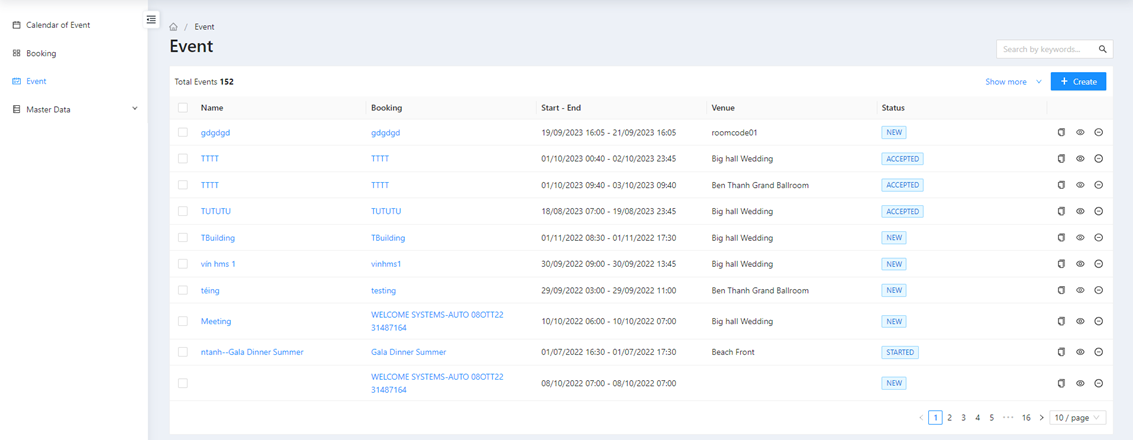Select the checkbox beside the Meeting event

[183, 322]
